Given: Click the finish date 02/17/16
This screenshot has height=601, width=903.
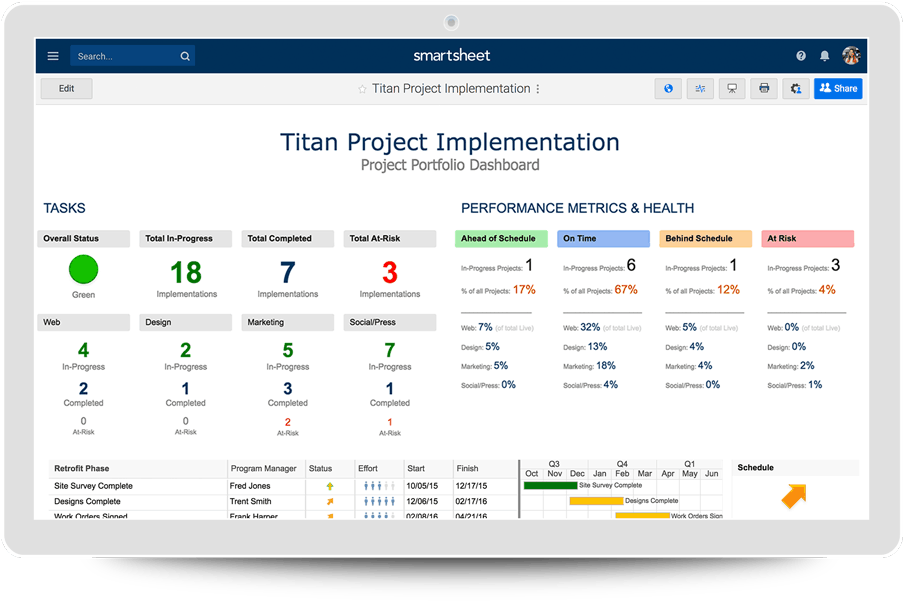Looking at the screenshot, I should point(471,502).
